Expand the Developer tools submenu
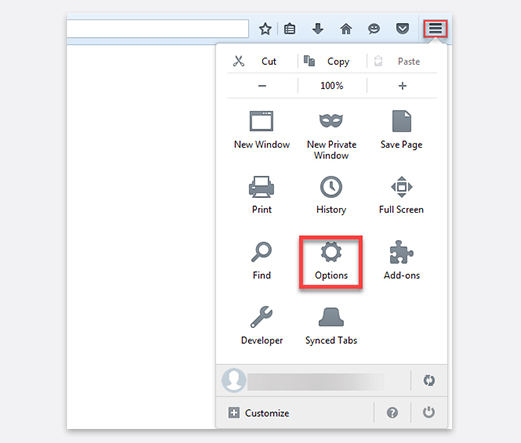This screenshot has height=443, width=521. (x=262, y=326)
